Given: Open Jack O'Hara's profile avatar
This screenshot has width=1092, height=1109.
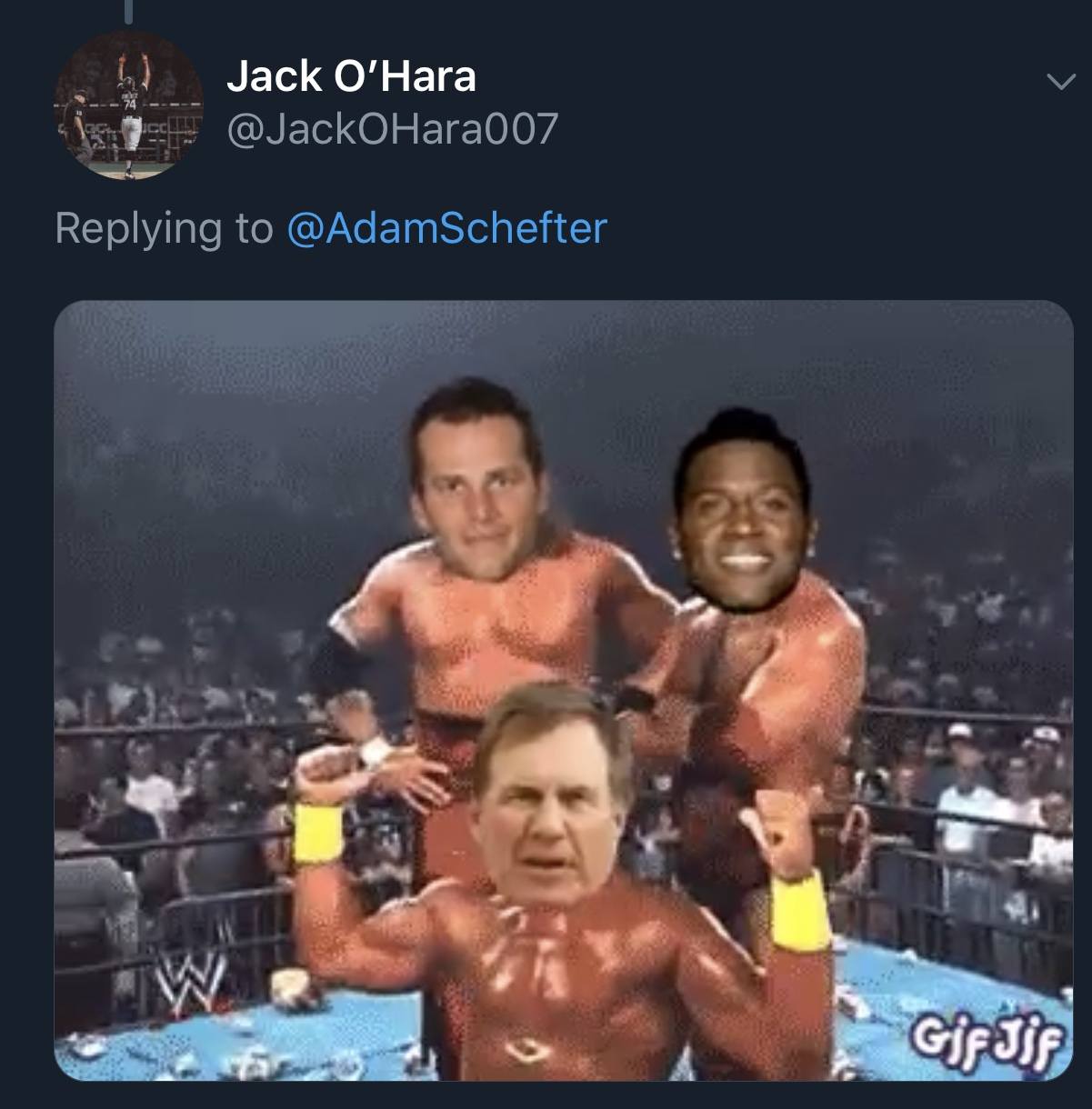Looking at the screenshot, I should pos(128,105).
